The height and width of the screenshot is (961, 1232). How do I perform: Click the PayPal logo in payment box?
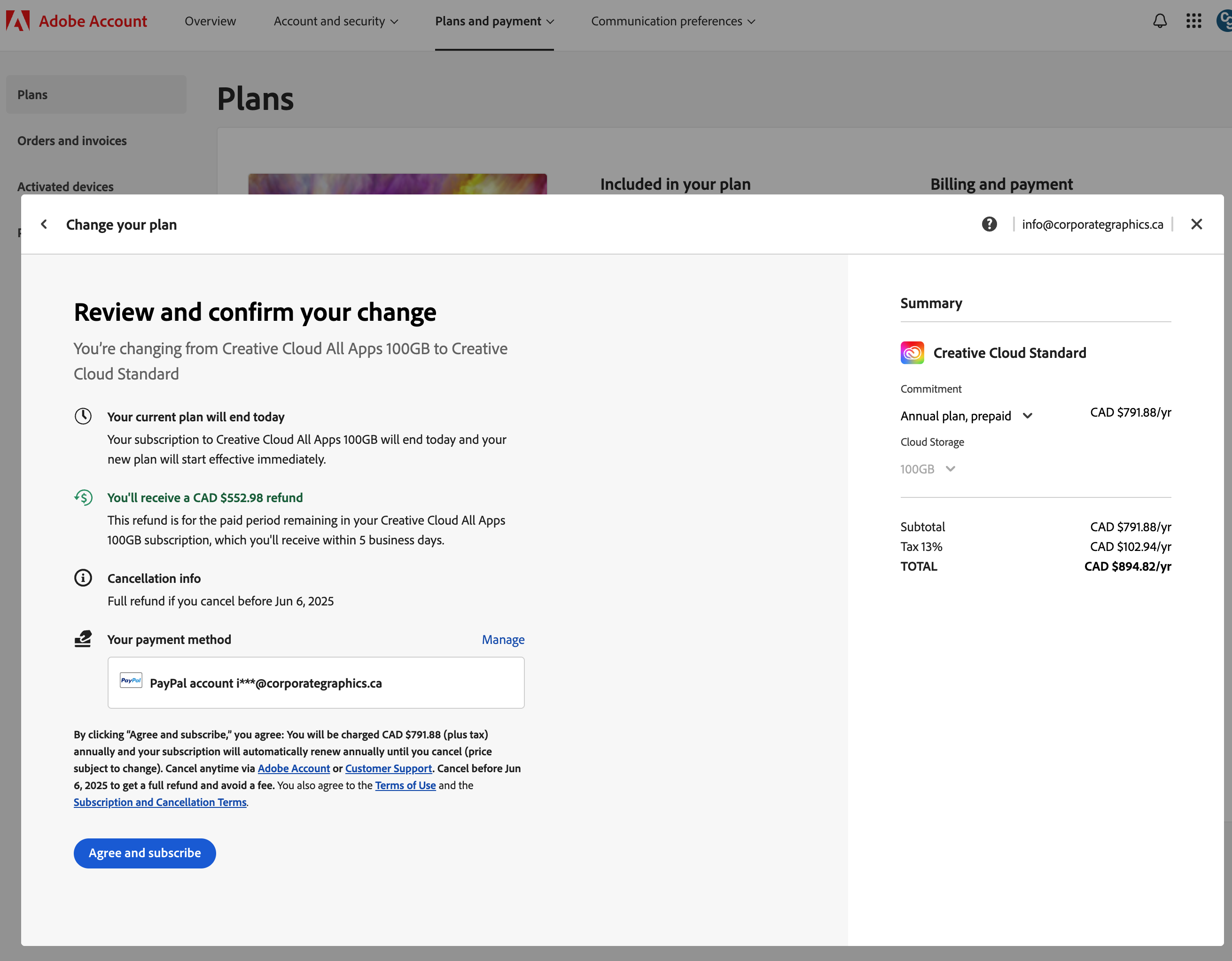point(131,681)
